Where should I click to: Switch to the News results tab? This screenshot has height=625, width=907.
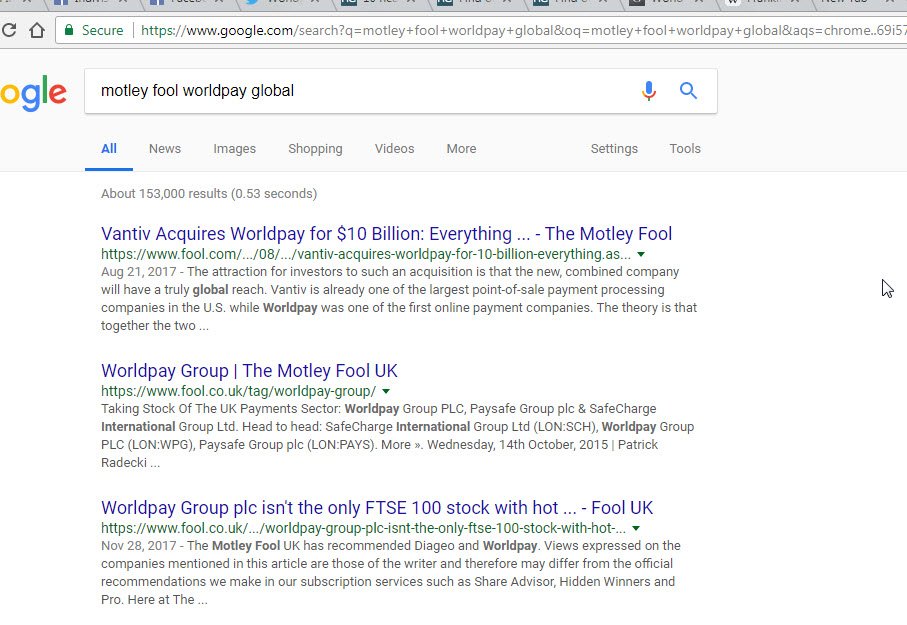click(165, 149)
